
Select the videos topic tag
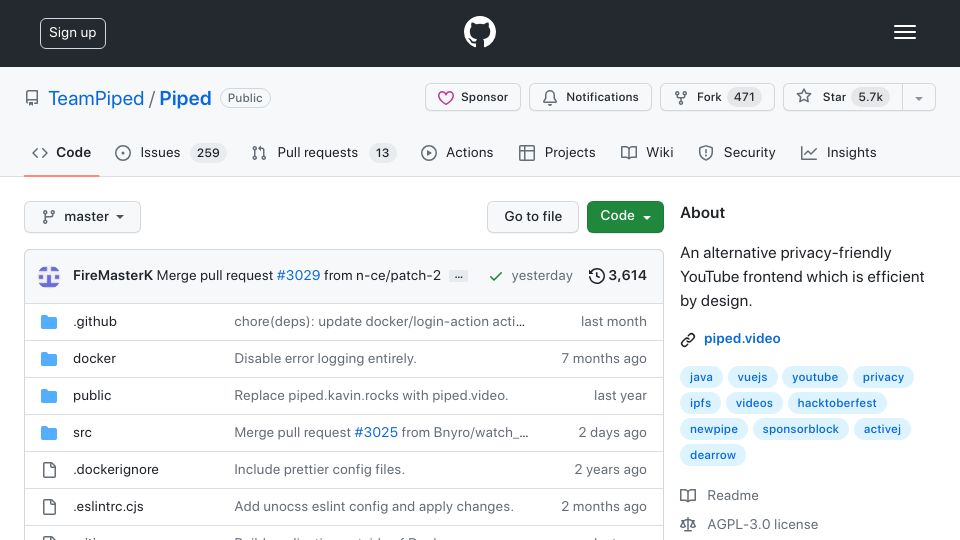pyautogui.click(x=754, y=403)
